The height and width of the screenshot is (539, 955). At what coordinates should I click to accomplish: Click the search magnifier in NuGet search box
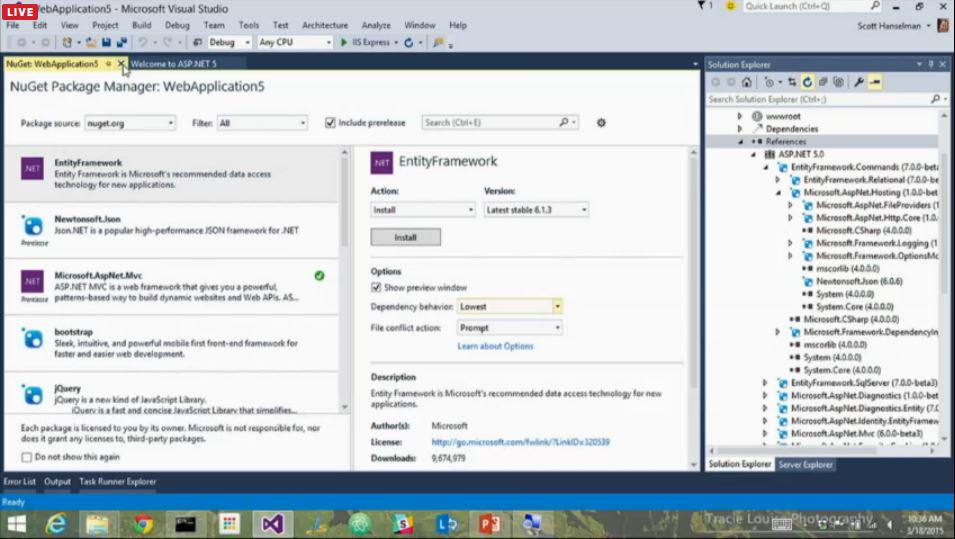pyautogui.click(x=563, y=123)
